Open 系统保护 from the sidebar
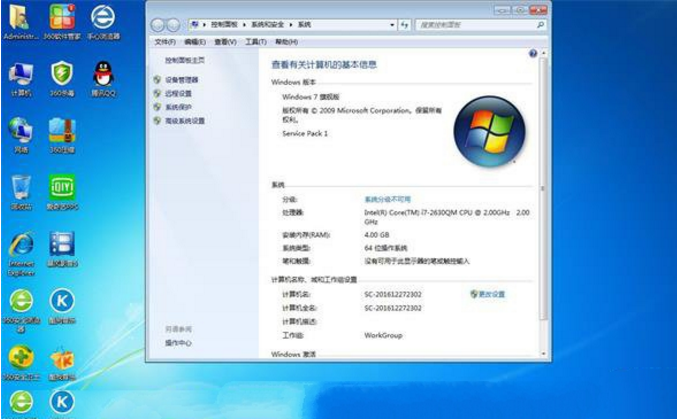677x420 pixels. coord(178,107)
